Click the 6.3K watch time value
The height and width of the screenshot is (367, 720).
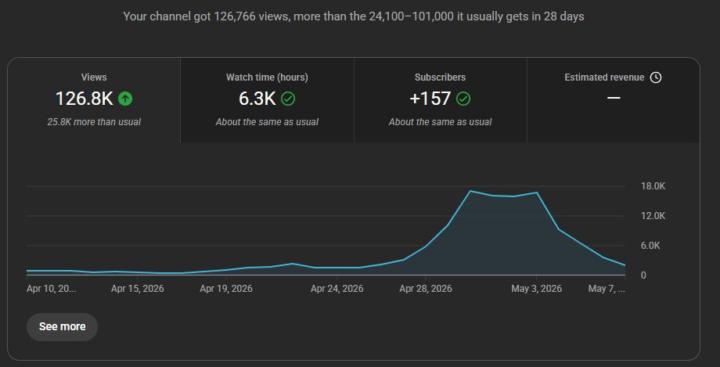pyautogui.click(x=257, y=99)
